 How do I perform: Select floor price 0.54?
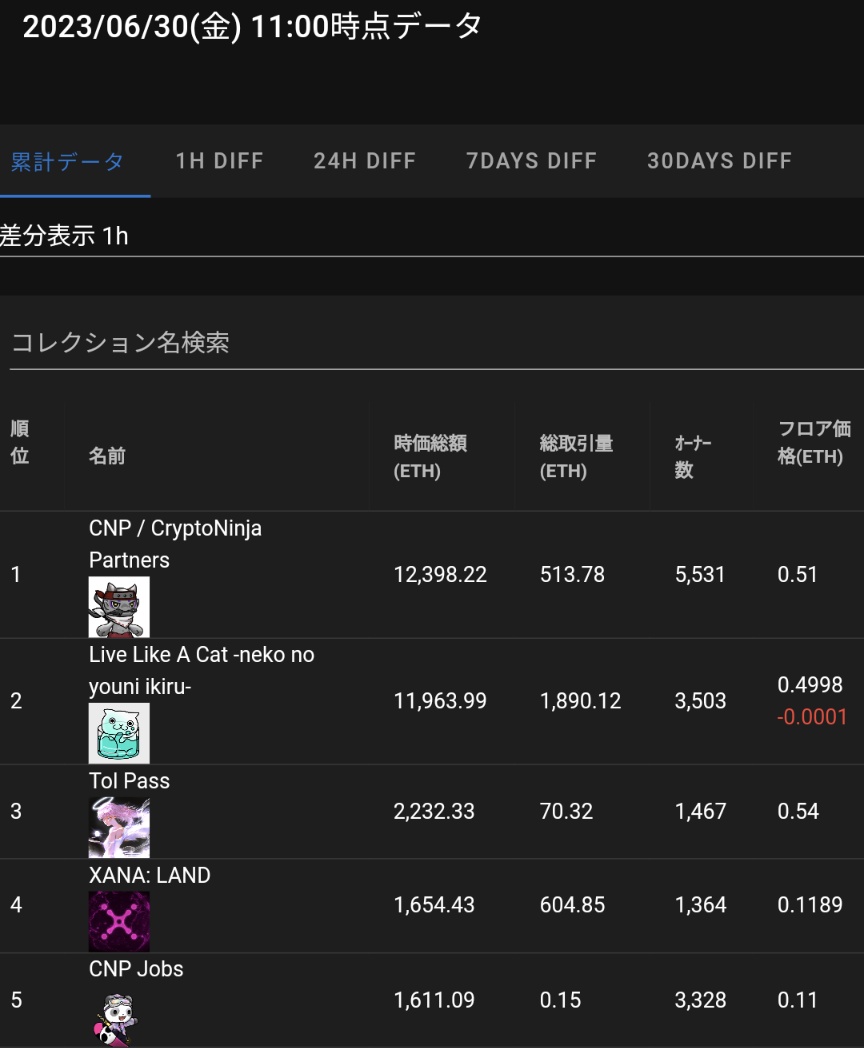coord(797,811)
